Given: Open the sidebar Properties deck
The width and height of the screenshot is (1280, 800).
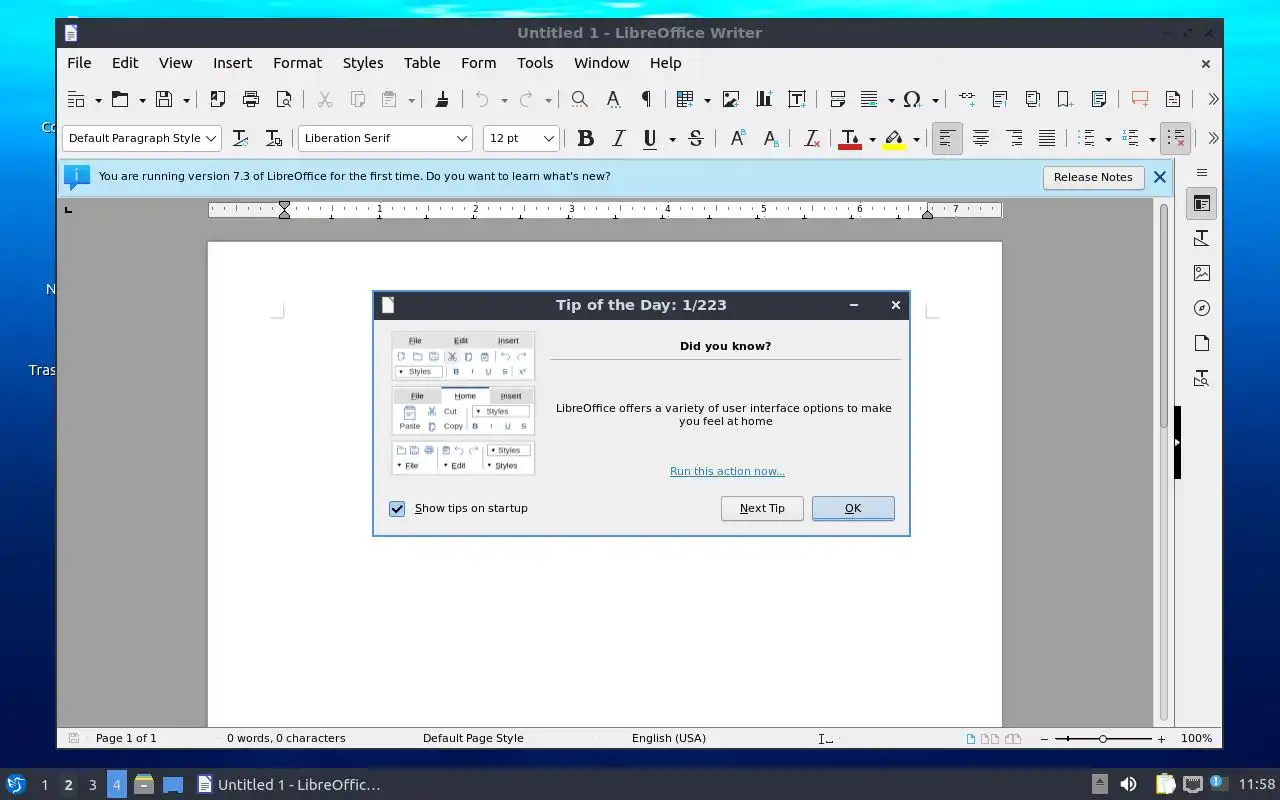Looking at the screenshot, I should [x=1202, y=204].
